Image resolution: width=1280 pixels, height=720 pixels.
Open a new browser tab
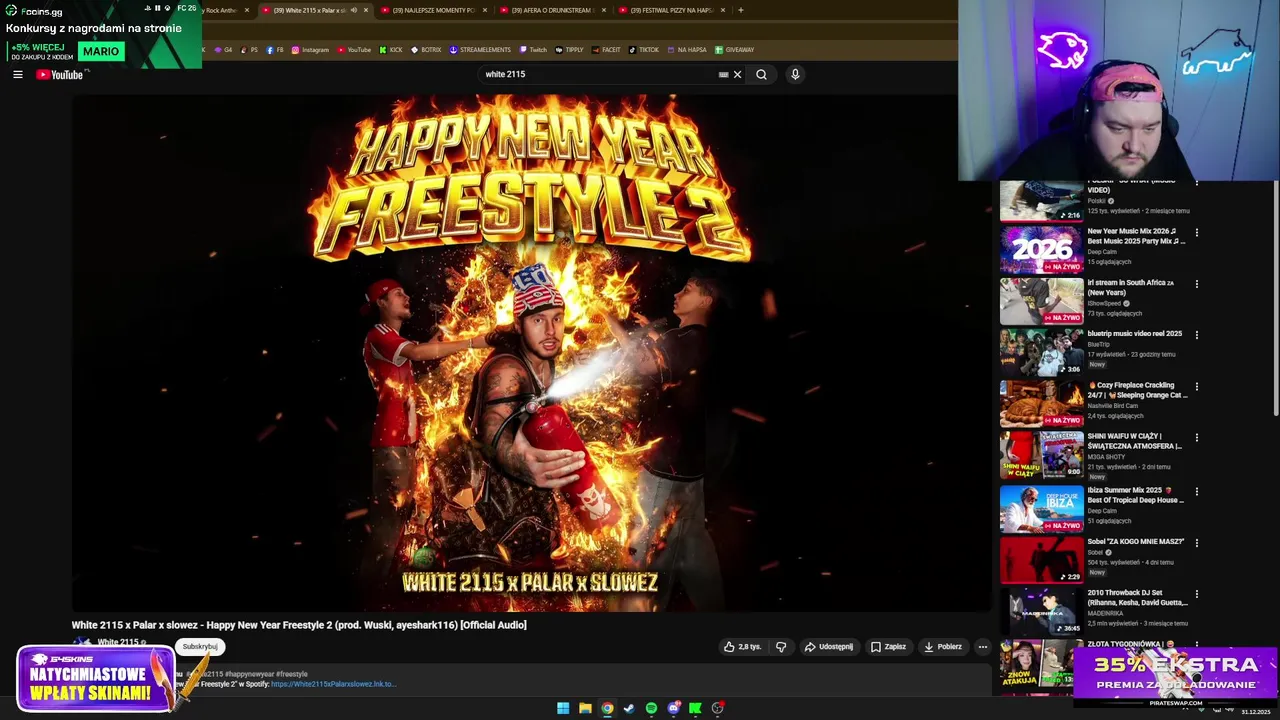click(x=740, y=10)
